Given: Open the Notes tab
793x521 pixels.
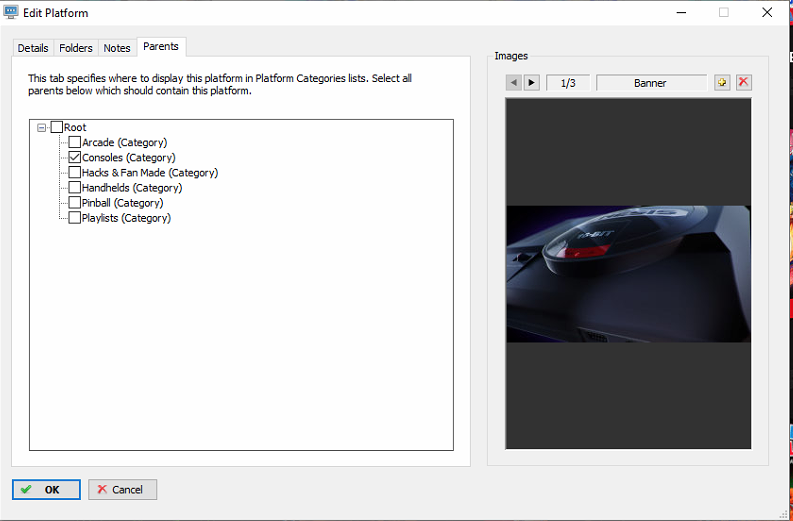Looking at the screenshot, I should [x=117, y=48].
